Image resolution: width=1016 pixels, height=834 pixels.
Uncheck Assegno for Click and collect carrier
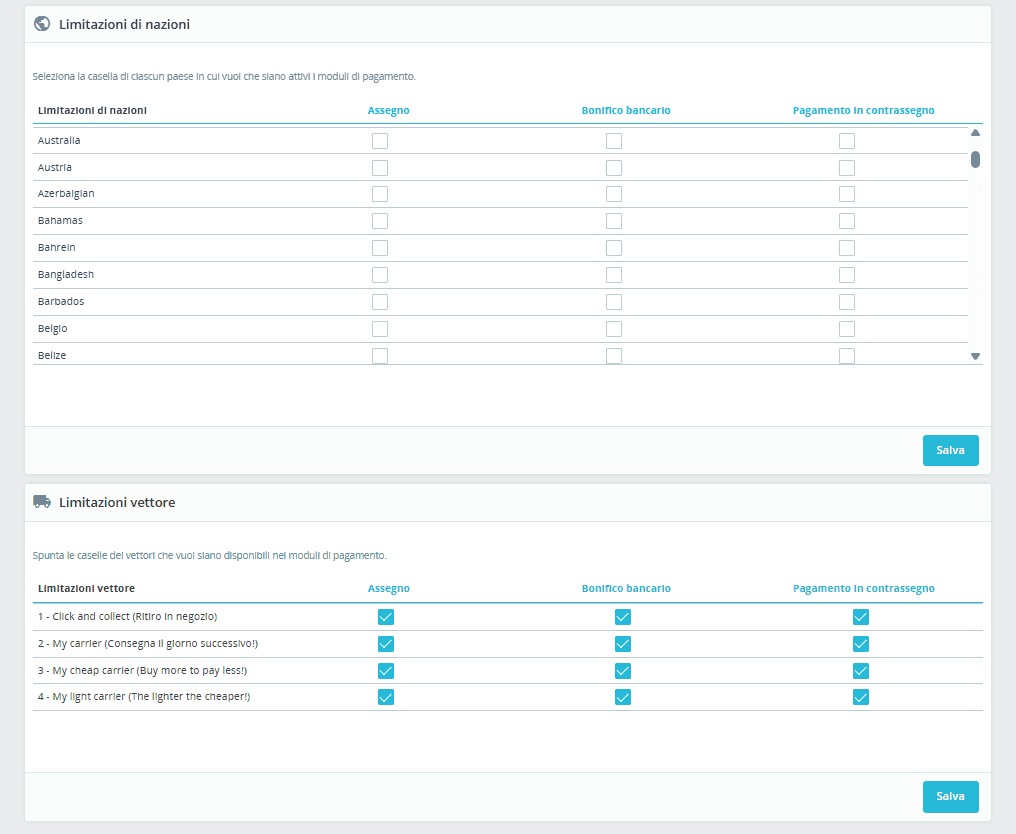pyautogui.click(x=386, y=617)
